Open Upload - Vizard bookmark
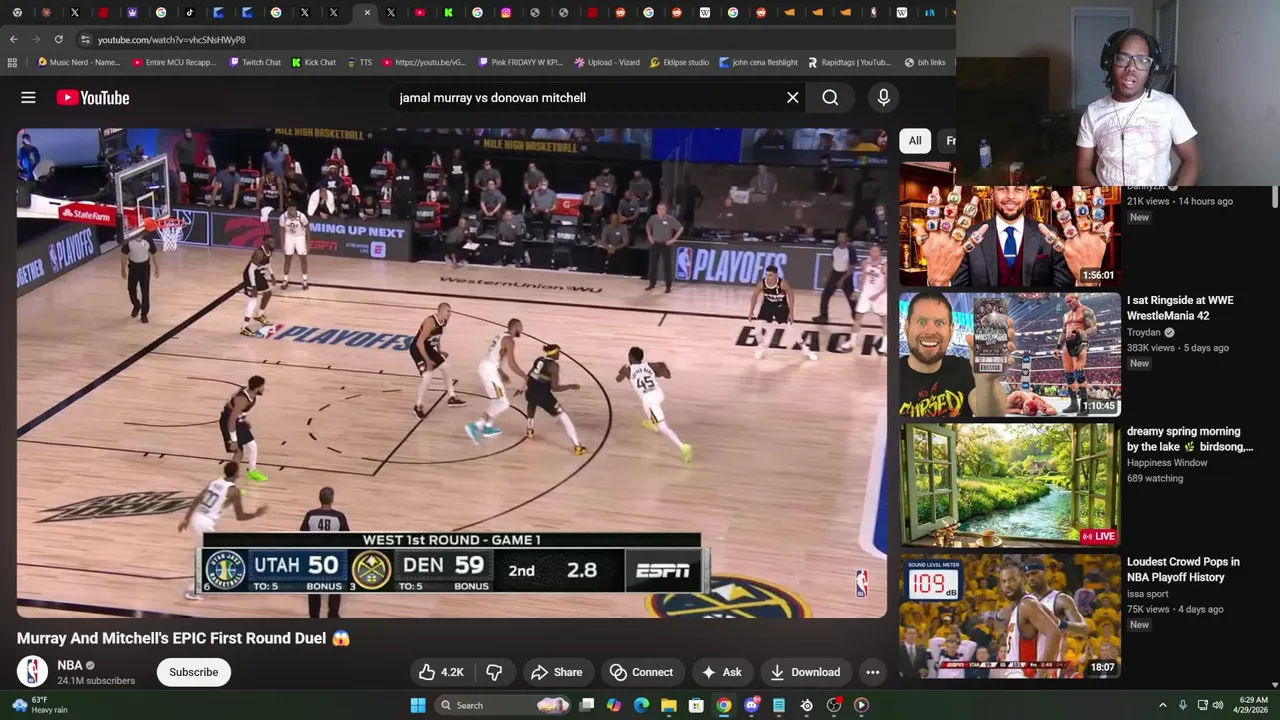This screenshot has height=720, width=1280. coord(607,62)
